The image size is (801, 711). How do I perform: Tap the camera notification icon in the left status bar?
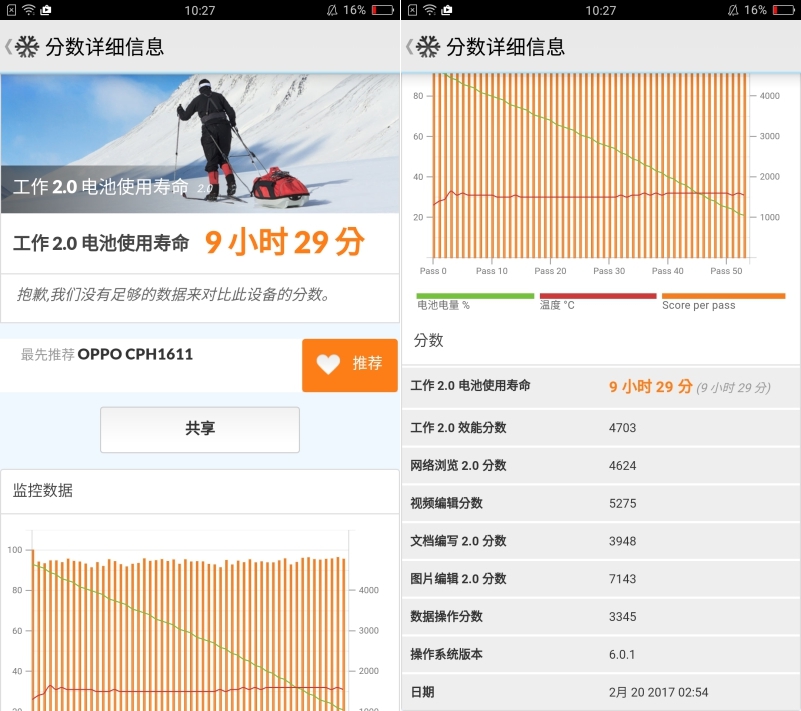(45, 10)
